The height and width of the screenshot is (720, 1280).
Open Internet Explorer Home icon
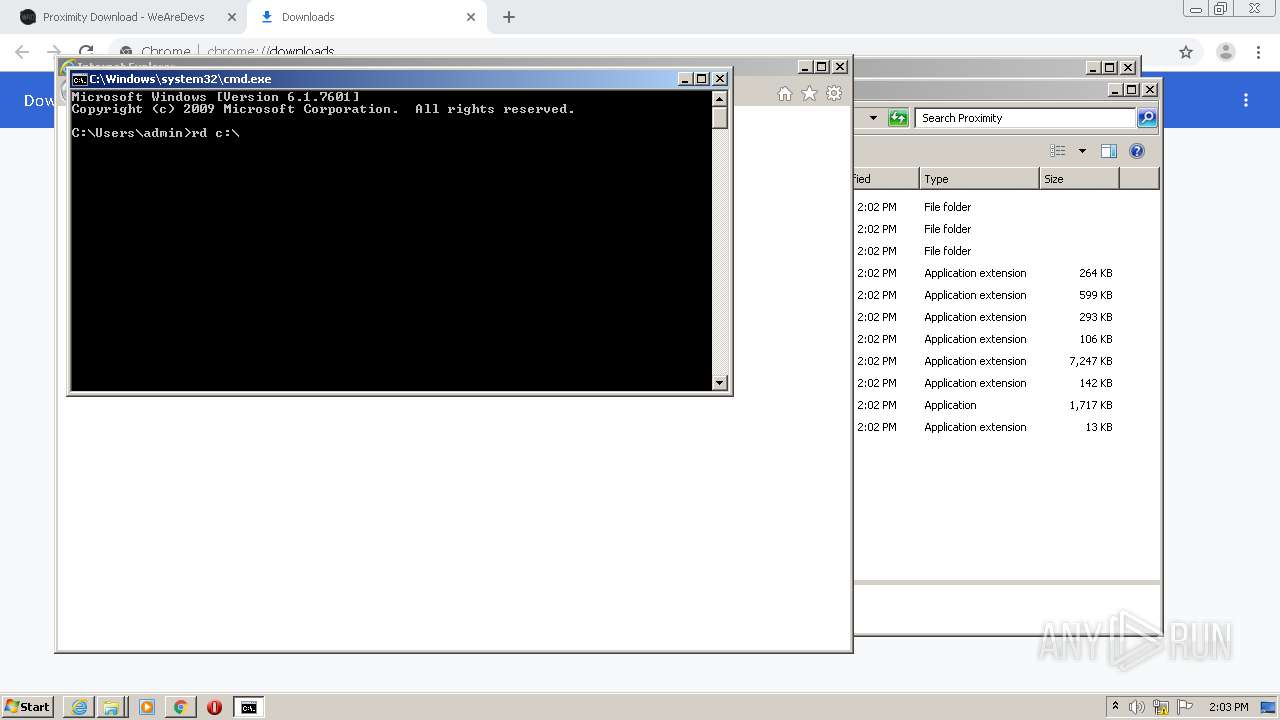point(785,93)
